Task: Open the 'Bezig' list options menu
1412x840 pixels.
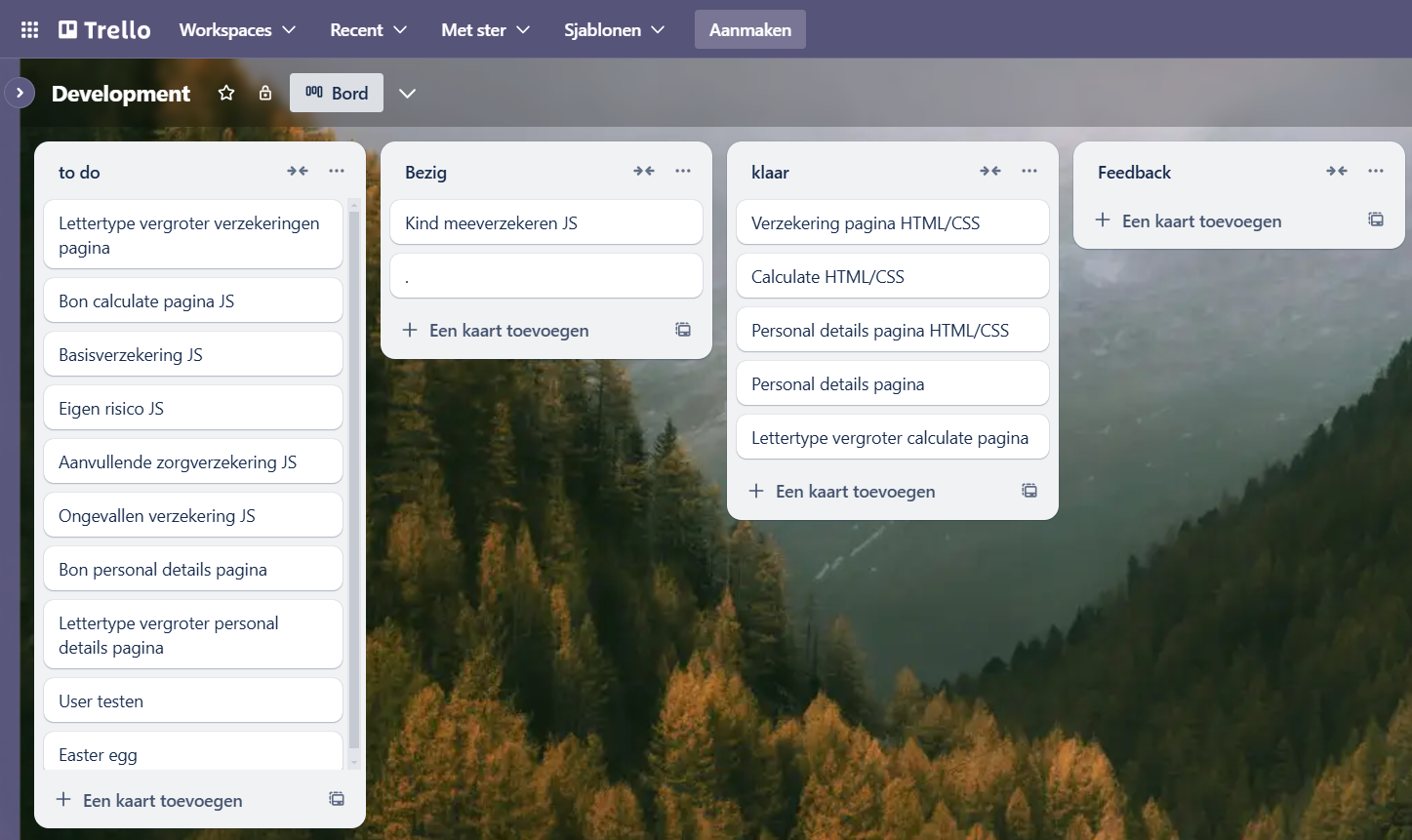Action: pyautogui.click(x=683, y=171)
